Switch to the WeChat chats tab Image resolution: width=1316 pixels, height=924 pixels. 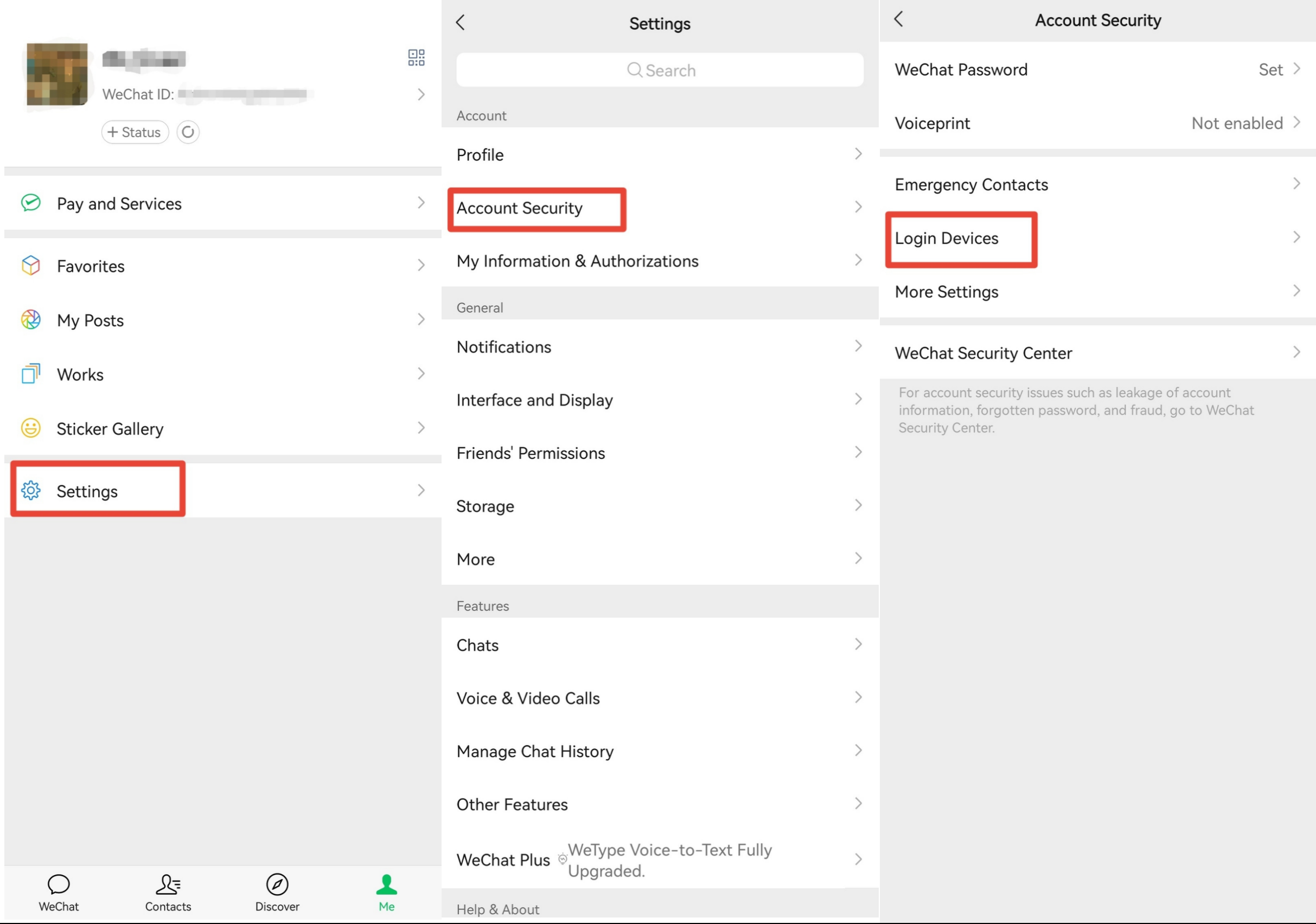pos(59,893)
